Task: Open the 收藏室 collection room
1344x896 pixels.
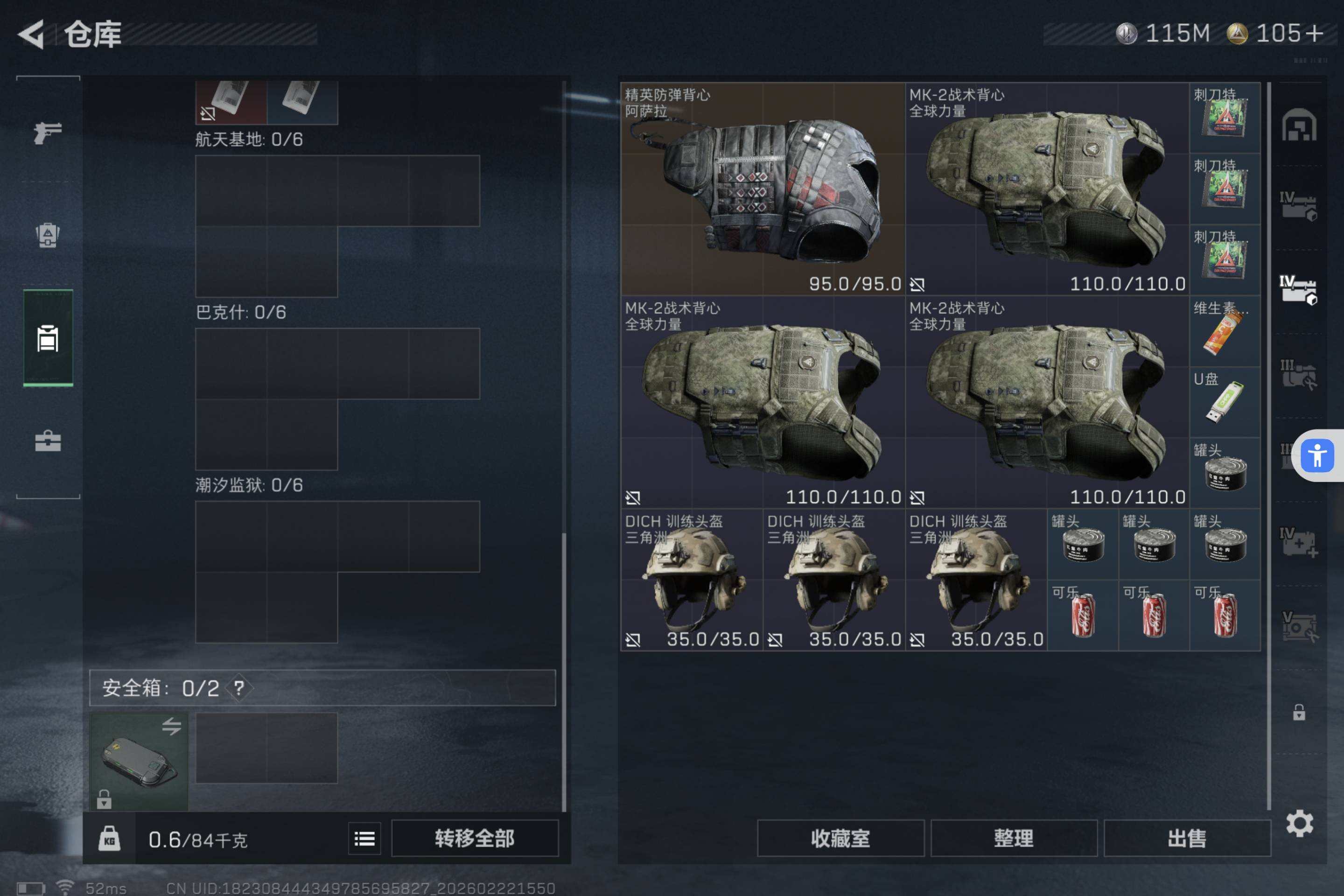Action: 840,838
